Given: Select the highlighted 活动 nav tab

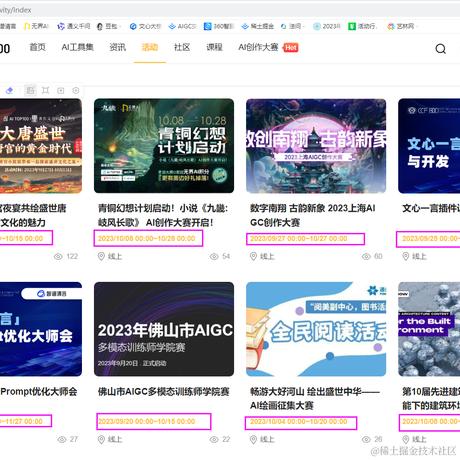Looking at the screenshot, I should coord(150,47).
